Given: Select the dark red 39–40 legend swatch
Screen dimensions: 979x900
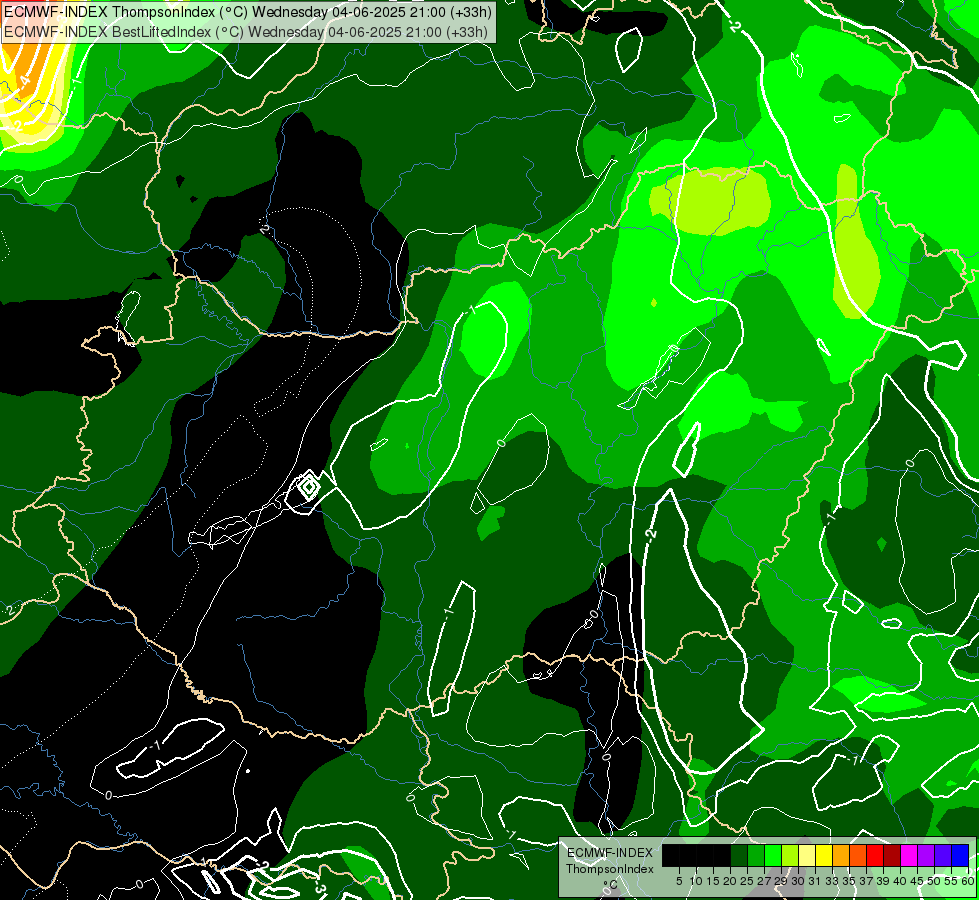Looking at the screenshot, I should tap(892, 855).
